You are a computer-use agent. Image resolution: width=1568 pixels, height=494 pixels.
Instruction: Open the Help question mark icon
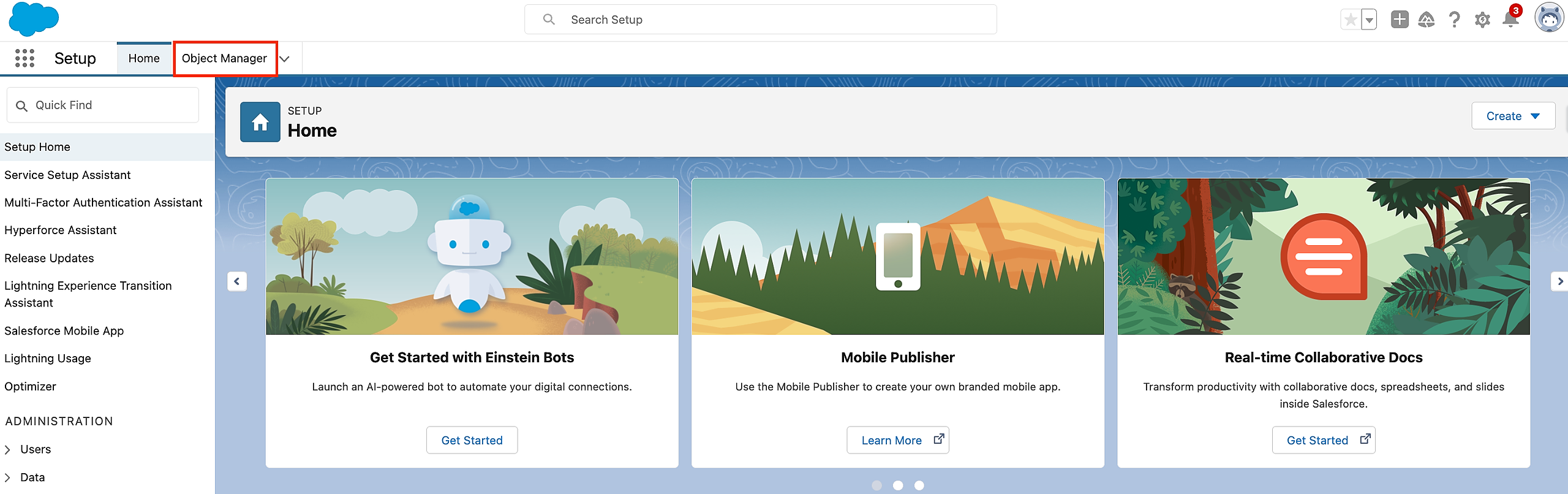[x=1454, y=20]
